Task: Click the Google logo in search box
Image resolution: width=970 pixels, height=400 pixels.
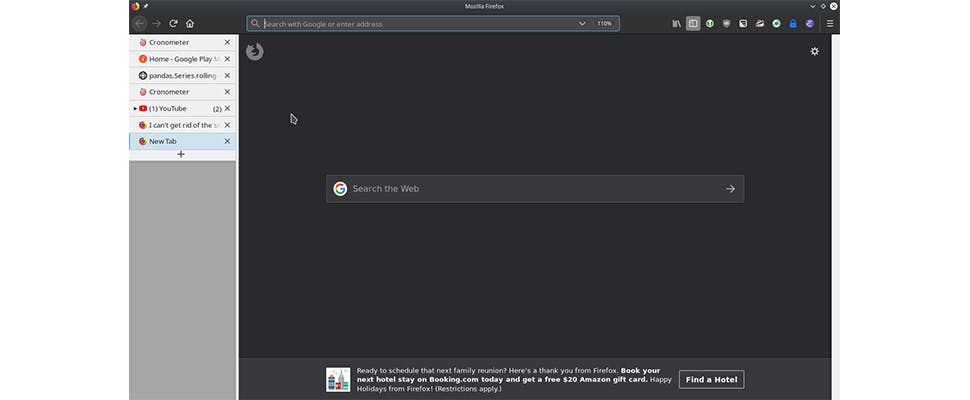Action: pos(340,189)
